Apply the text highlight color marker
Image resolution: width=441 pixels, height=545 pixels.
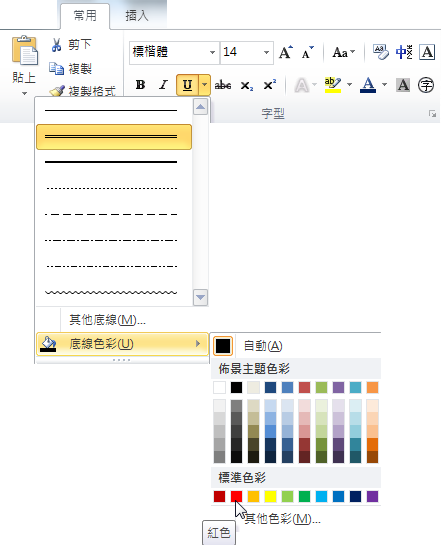pyautogui.click(x=333, y=85)
